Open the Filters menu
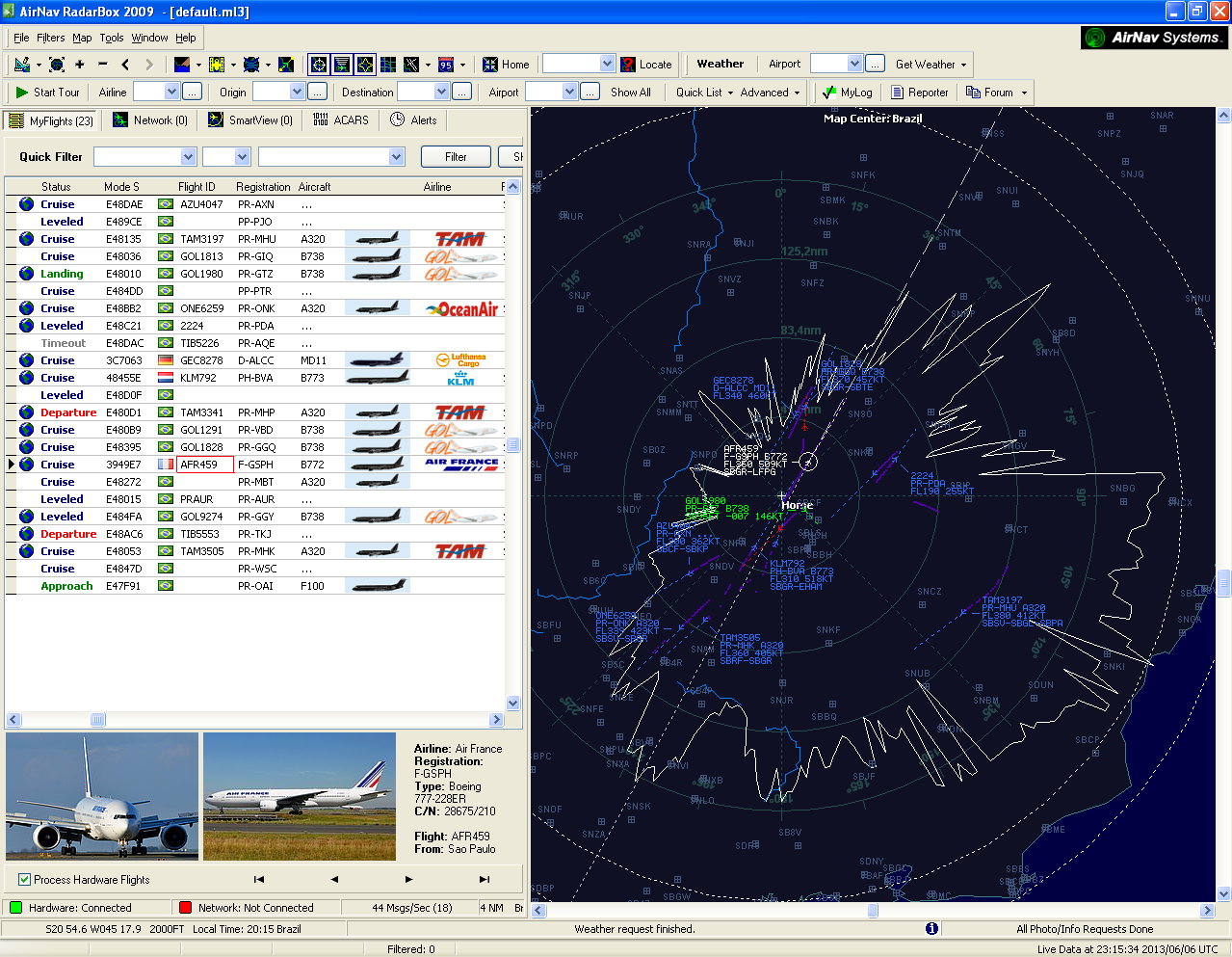This screenshot has height=957, width=1232. [x=51, y=38]
